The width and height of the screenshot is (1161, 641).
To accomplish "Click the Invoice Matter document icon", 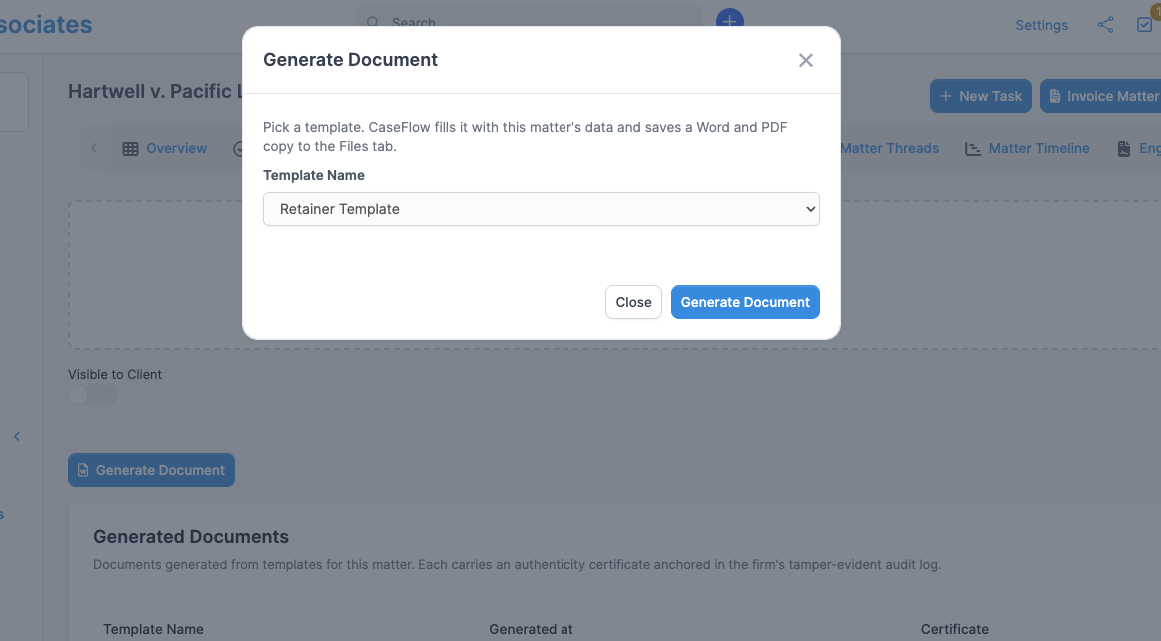I will tap(1054, 96).
